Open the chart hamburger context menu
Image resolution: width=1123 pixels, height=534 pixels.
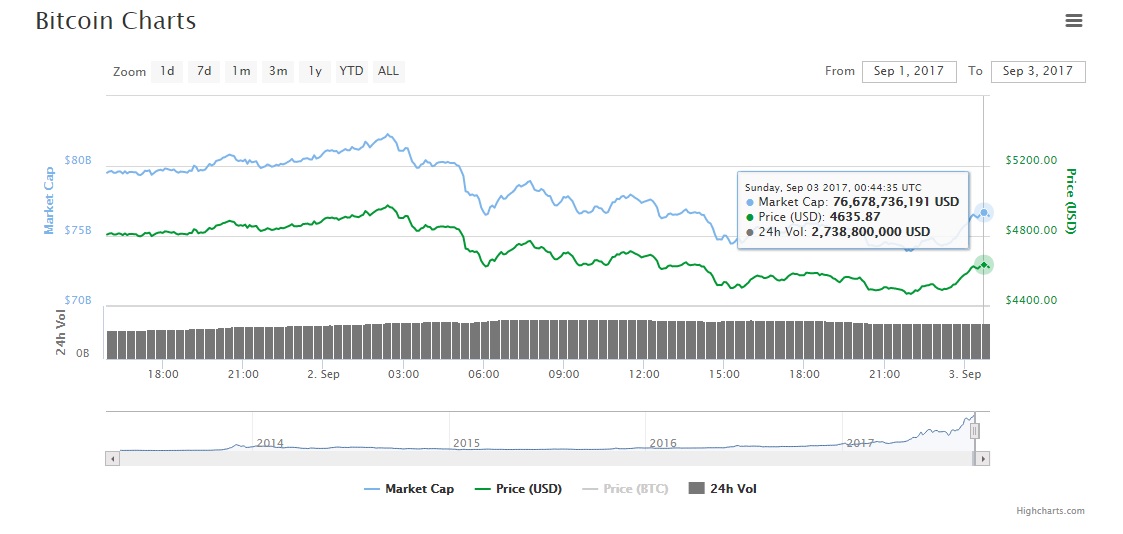click(x=1074, y=21)
